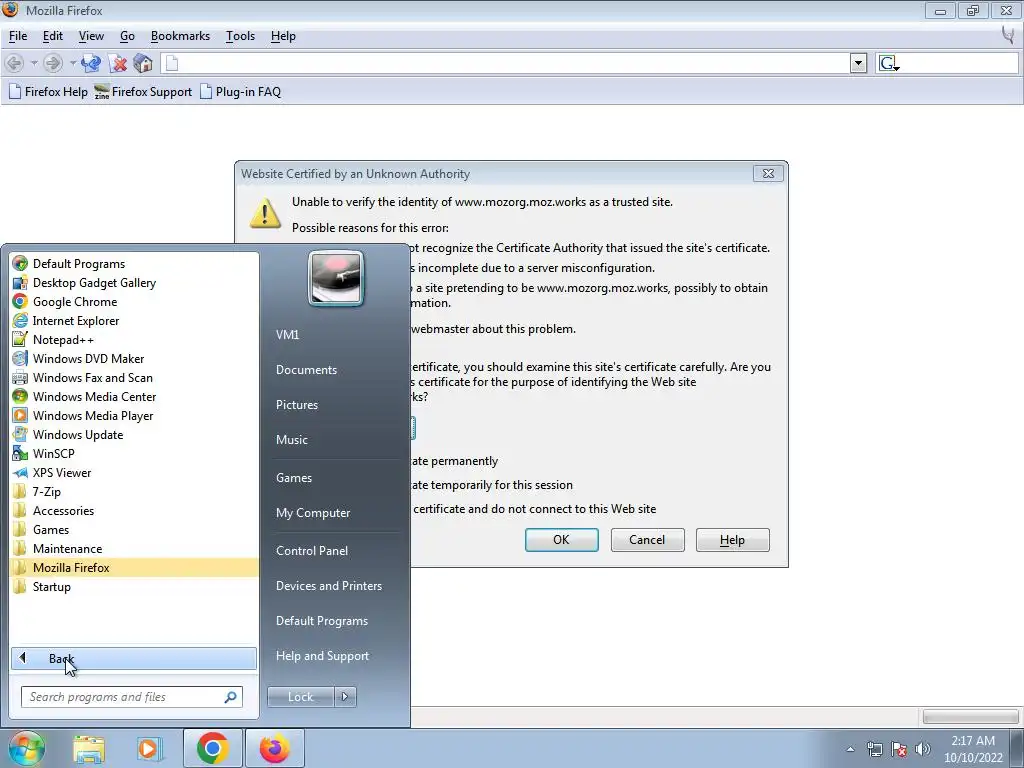Open the Help menu in menu bar

283,36
